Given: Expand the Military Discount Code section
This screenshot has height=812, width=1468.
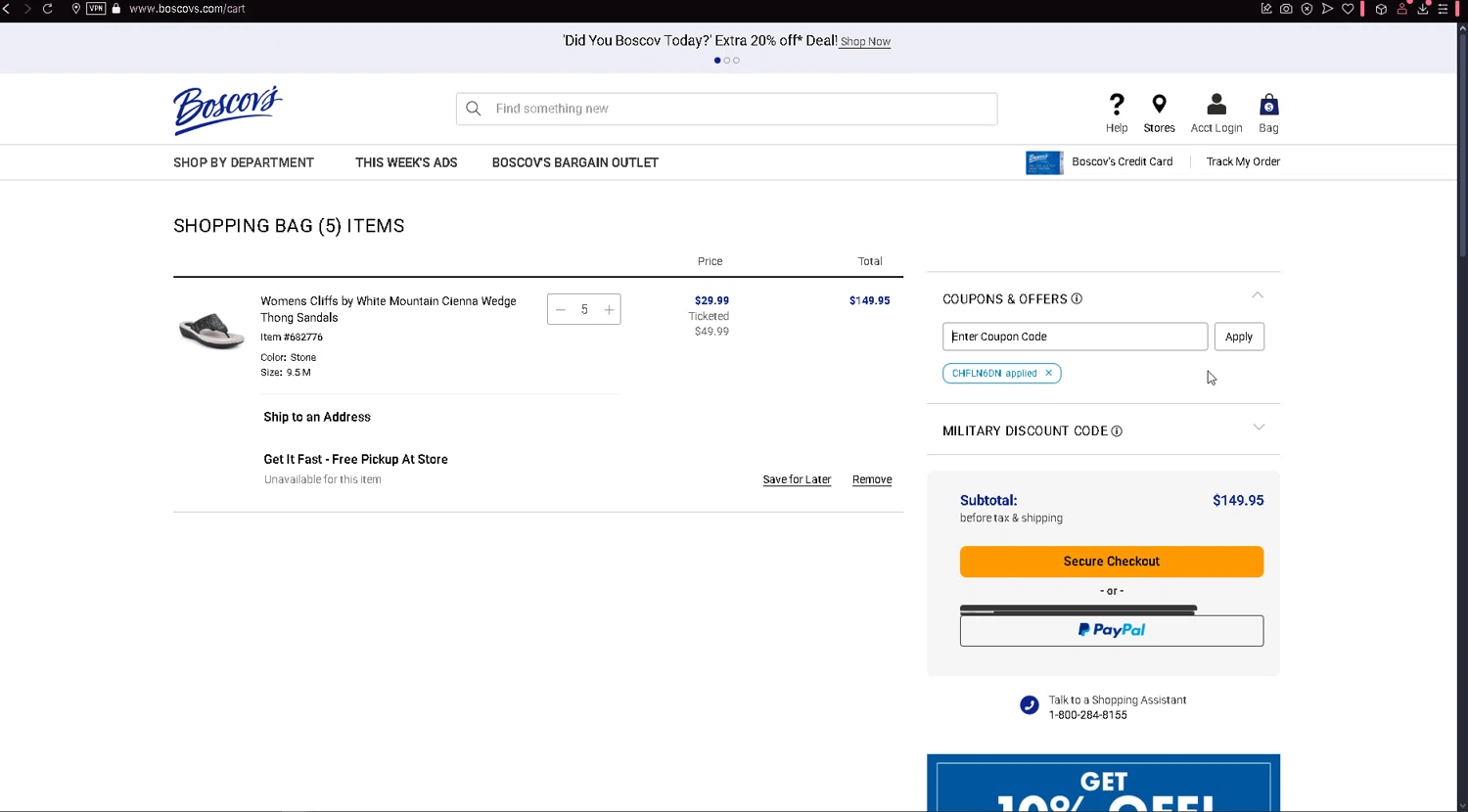Looking at the screenshot, I should click(x=1259, y=428).
